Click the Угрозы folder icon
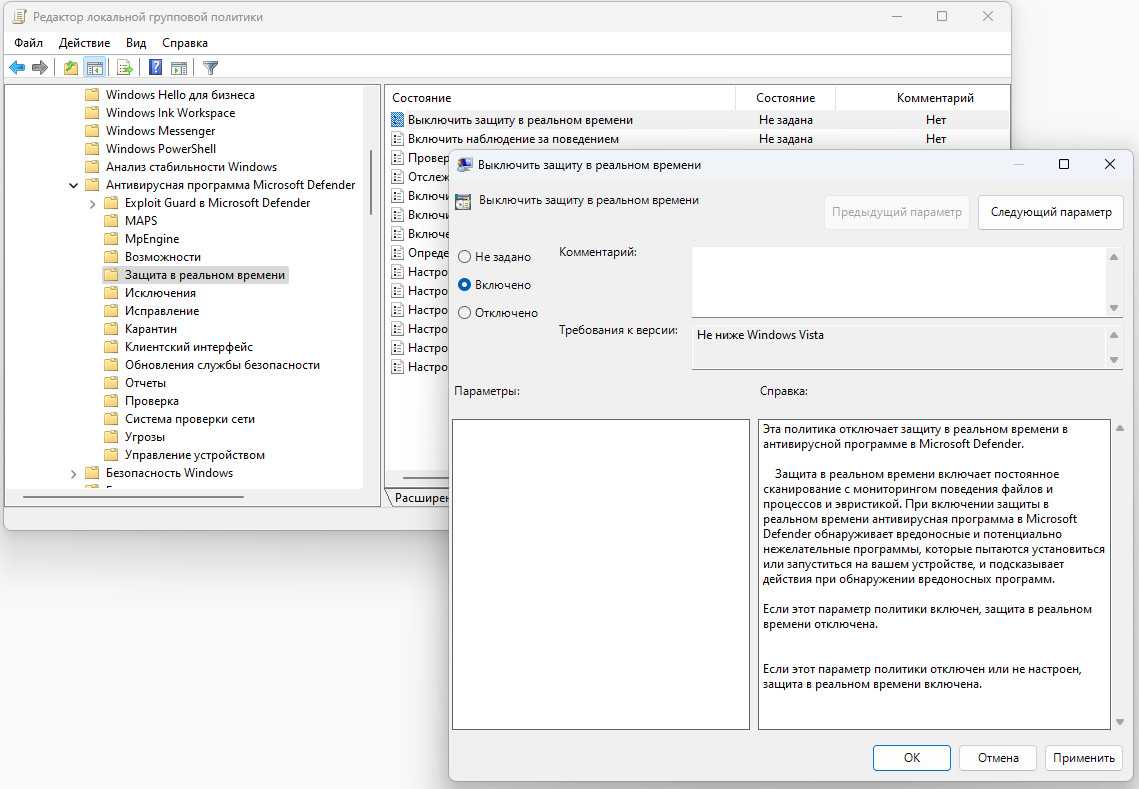This screenshot has width=1139, height=789. (111, 437)
